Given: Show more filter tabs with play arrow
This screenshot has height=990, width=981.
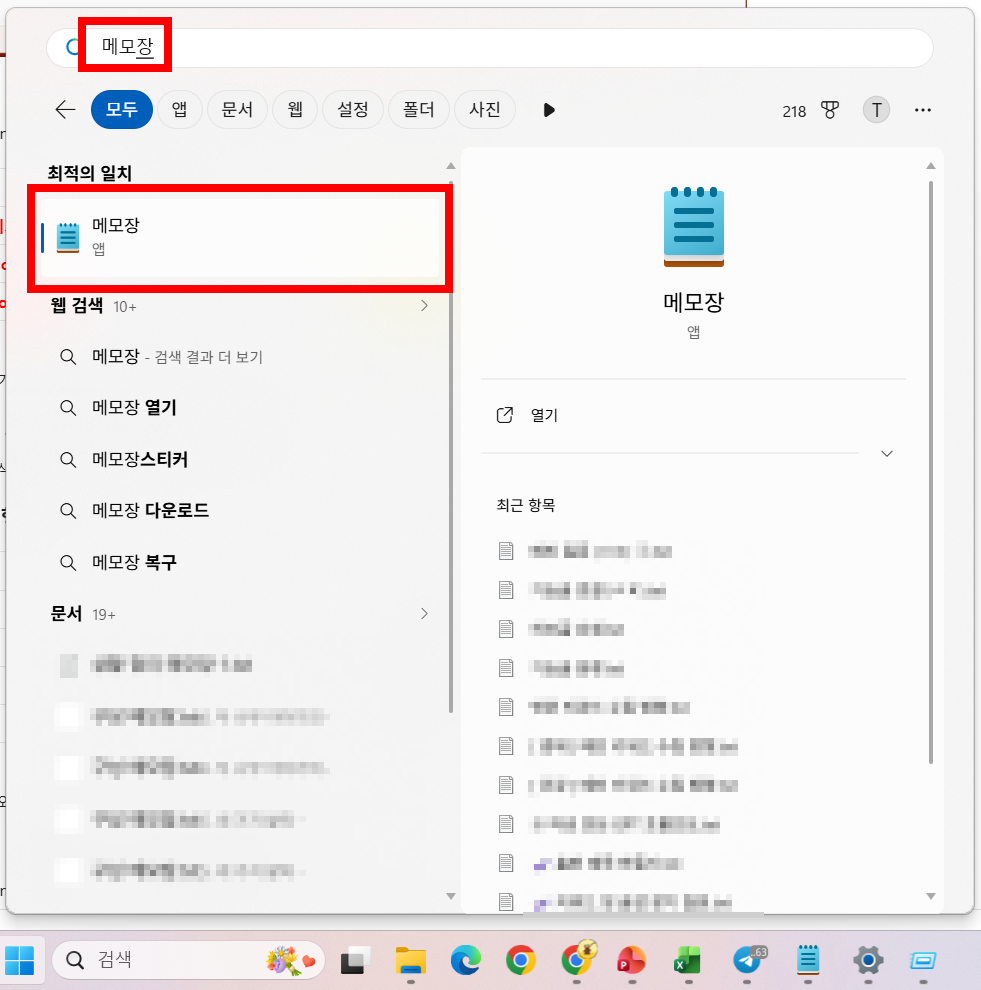Looking at the screenshot, I should (x=549, y=110).
